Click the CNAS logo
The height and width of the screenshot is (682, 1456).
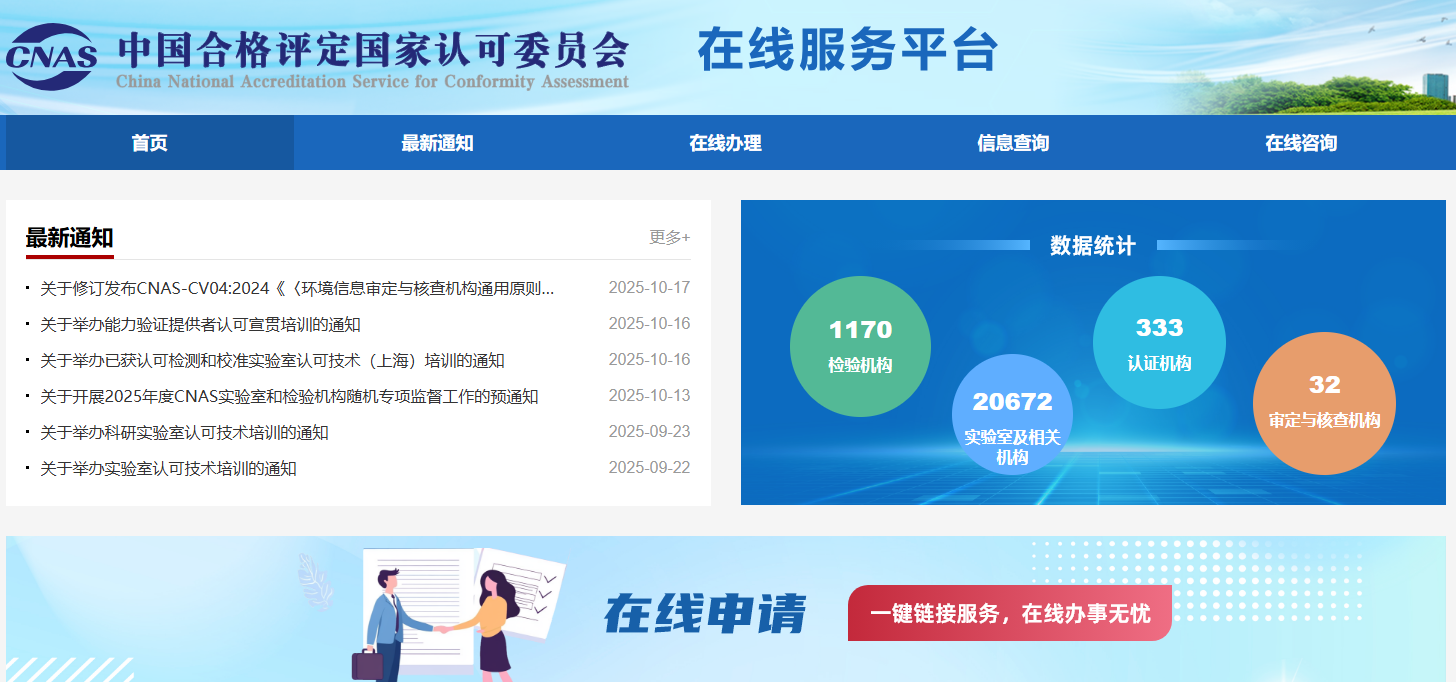click(x=55, y=51)
